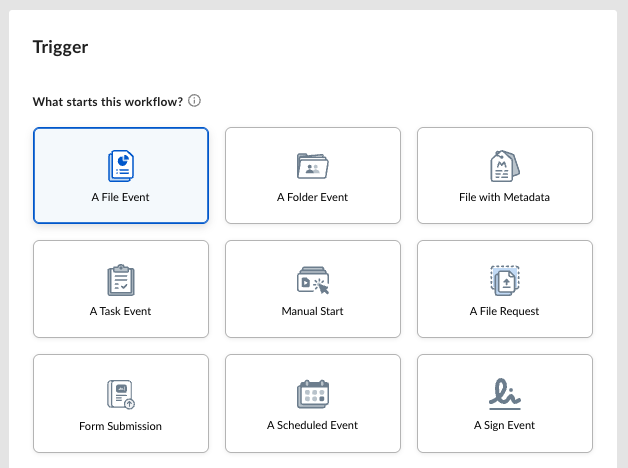The height and width of the screenshot is (468, 628).
Task: Click the Scheduled Event calendar icon
Action: [312, 393]
